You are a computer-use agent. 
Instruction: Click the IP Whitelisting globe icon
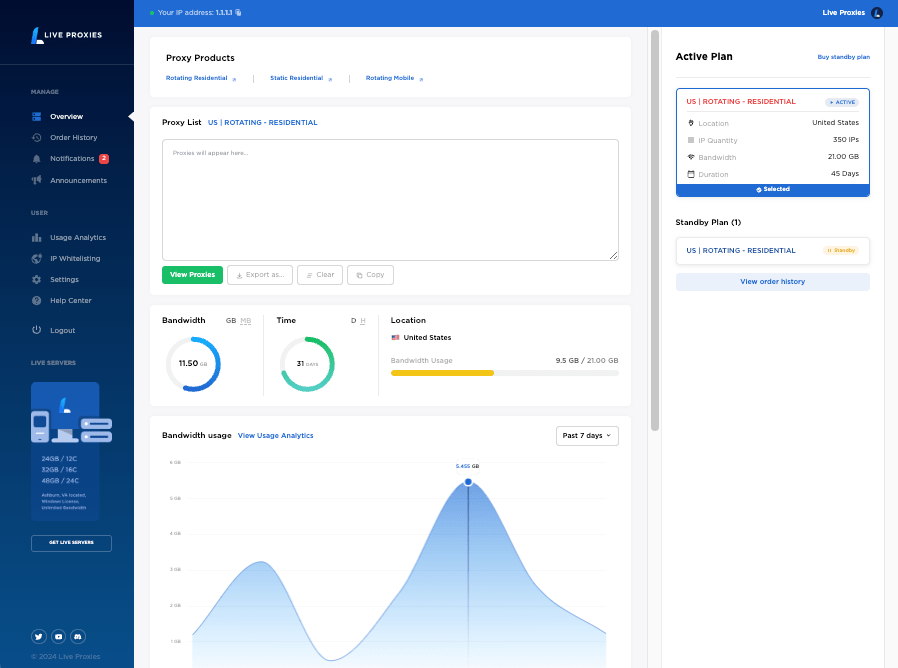click(37, 259)
